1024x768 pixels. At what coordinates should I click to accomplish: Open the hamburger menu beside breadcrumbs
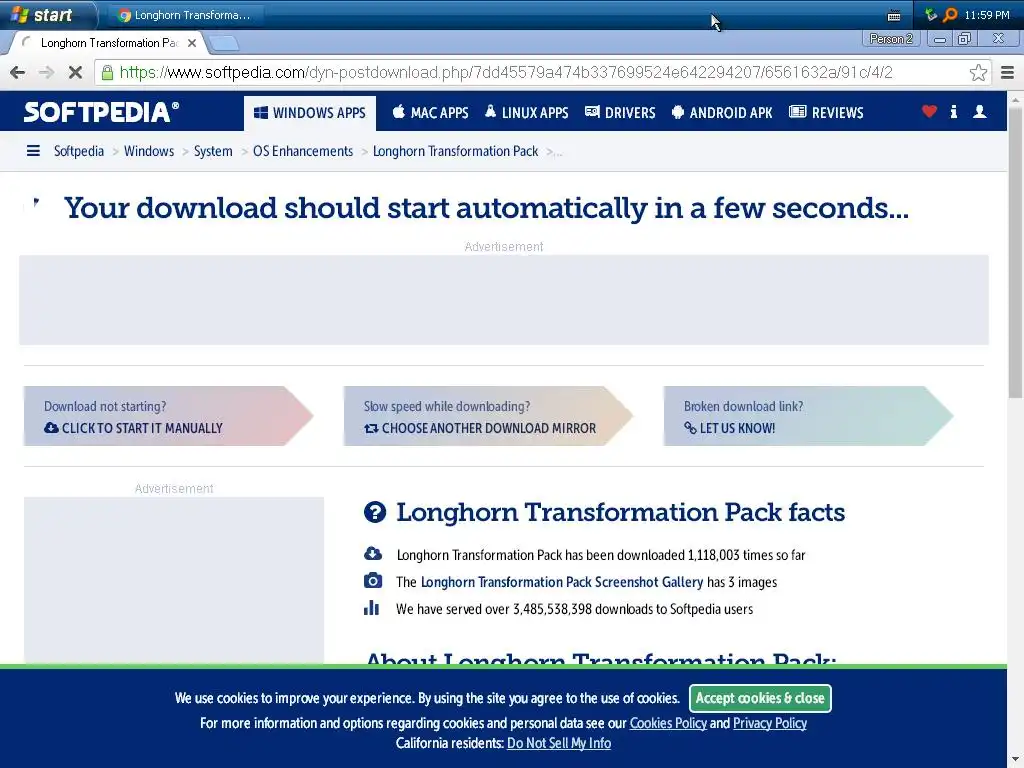[x=33, y=151]
